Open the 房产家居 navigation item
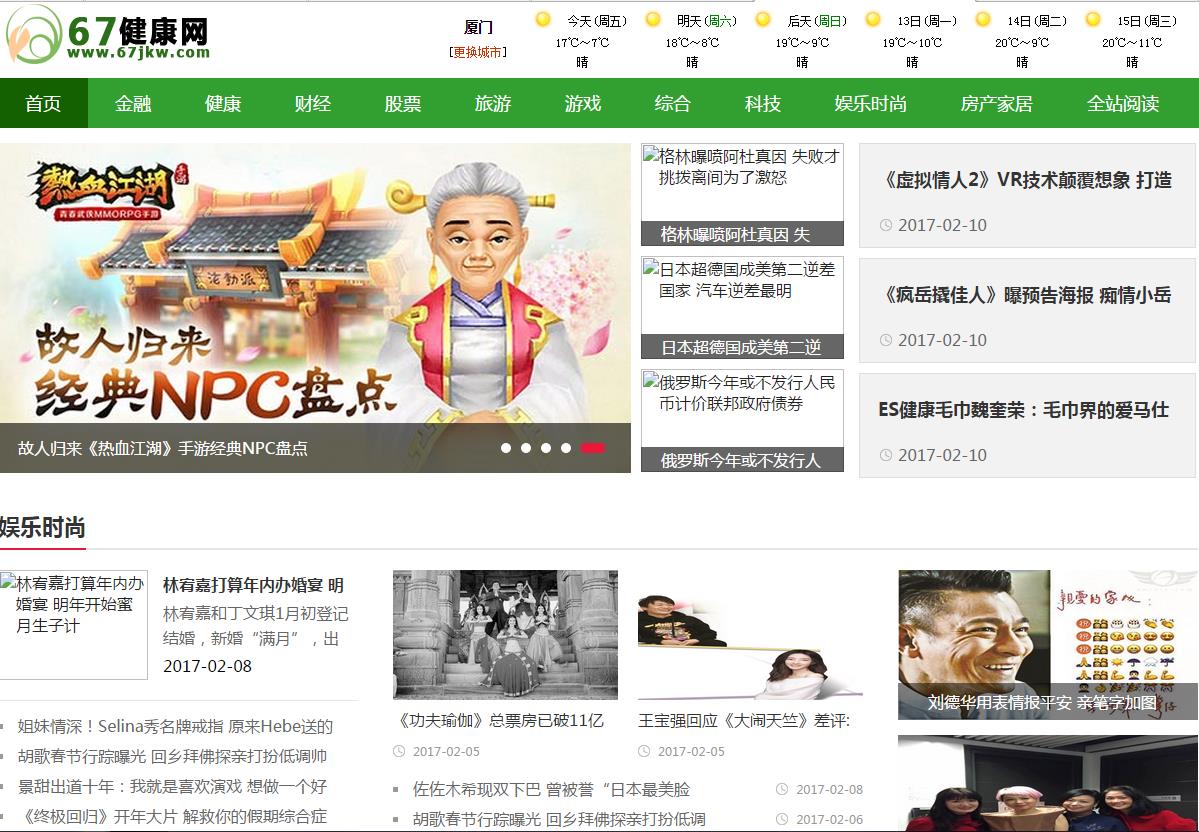 pos(996,103)
